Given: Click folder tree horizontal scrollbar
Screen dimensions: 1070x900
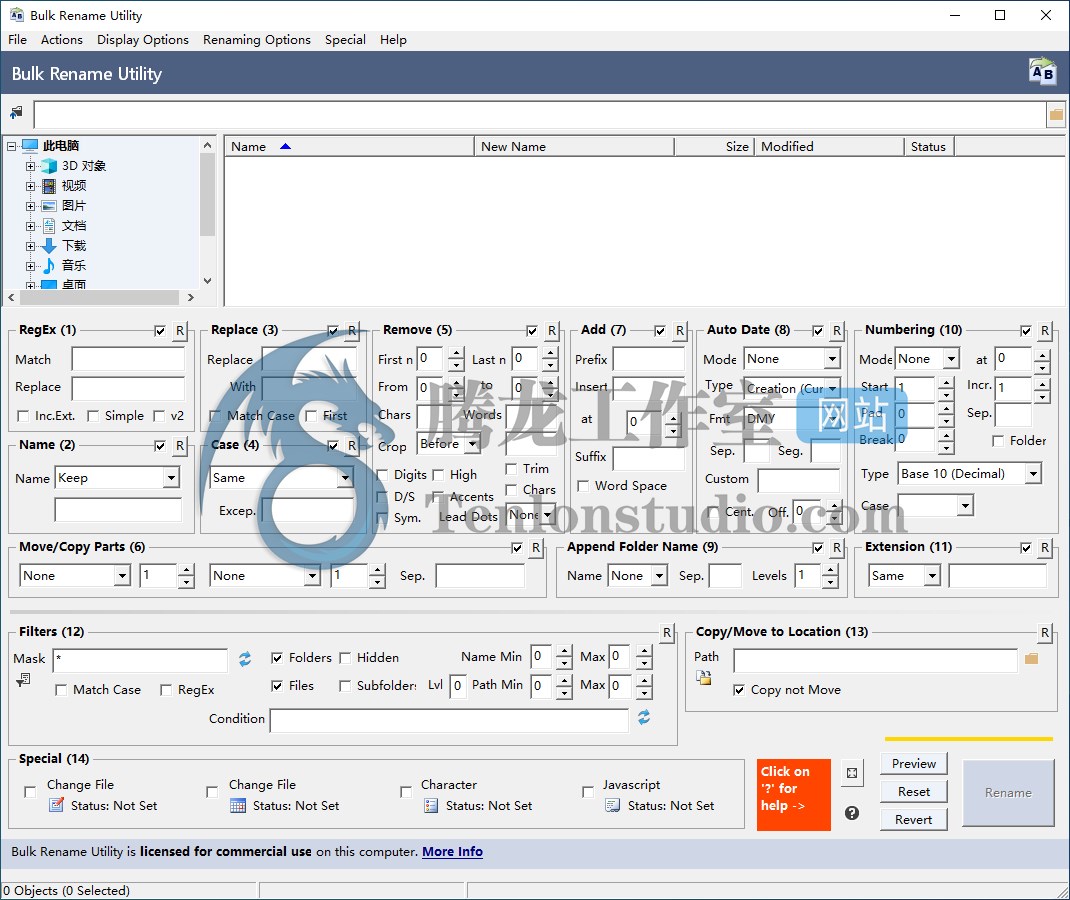Looking at the screenshot, I should [100, 297].
